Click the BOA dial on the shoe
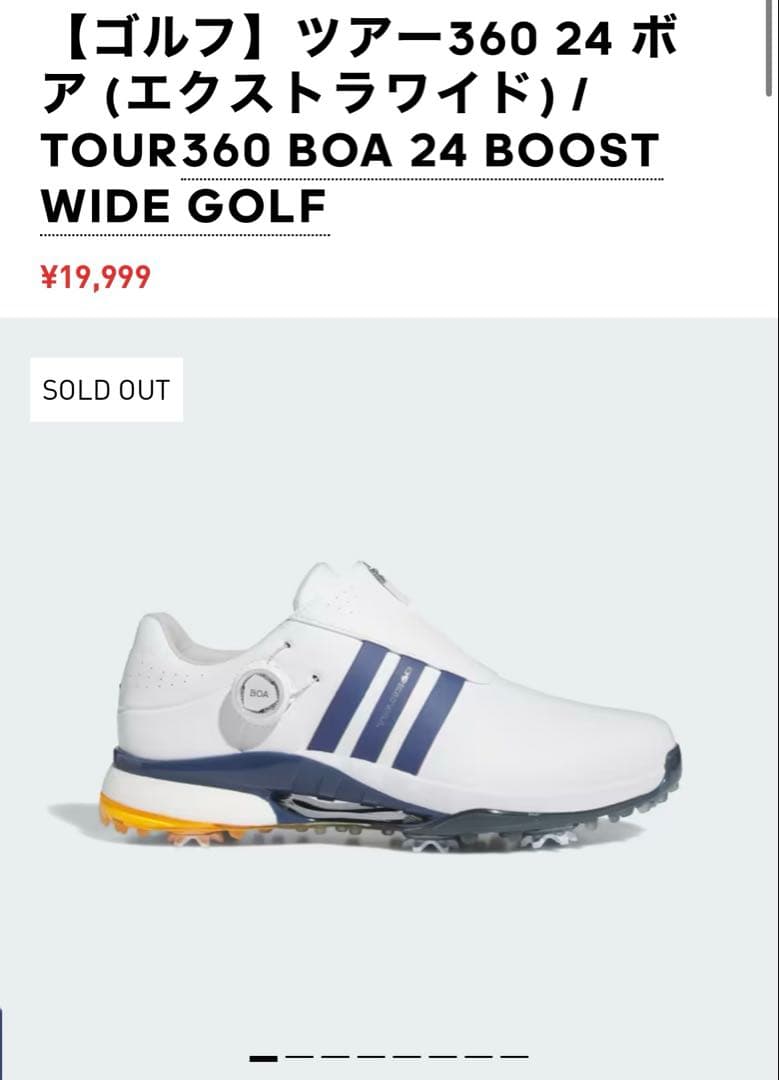 click(258, 694)
